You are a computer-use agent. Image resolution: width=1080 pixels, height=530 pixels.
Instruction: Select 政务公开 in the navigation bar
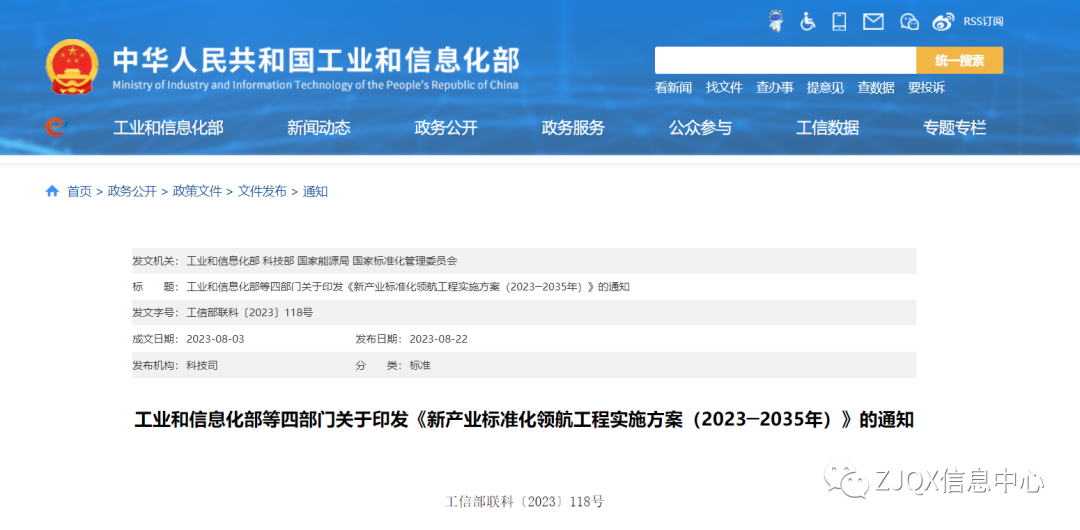pos(446,128)
